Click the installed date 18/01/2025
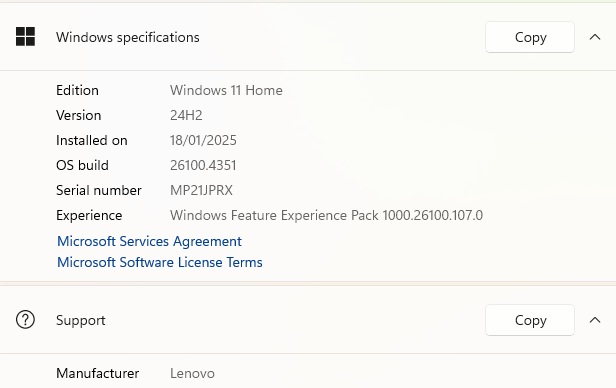The width and height of the screenshot is (616, 388). point(203,140)
